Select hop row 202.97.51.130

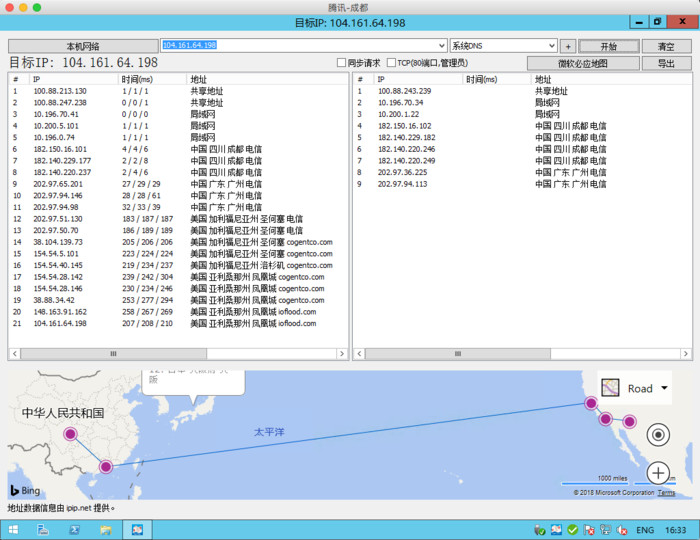coord(178,219)
